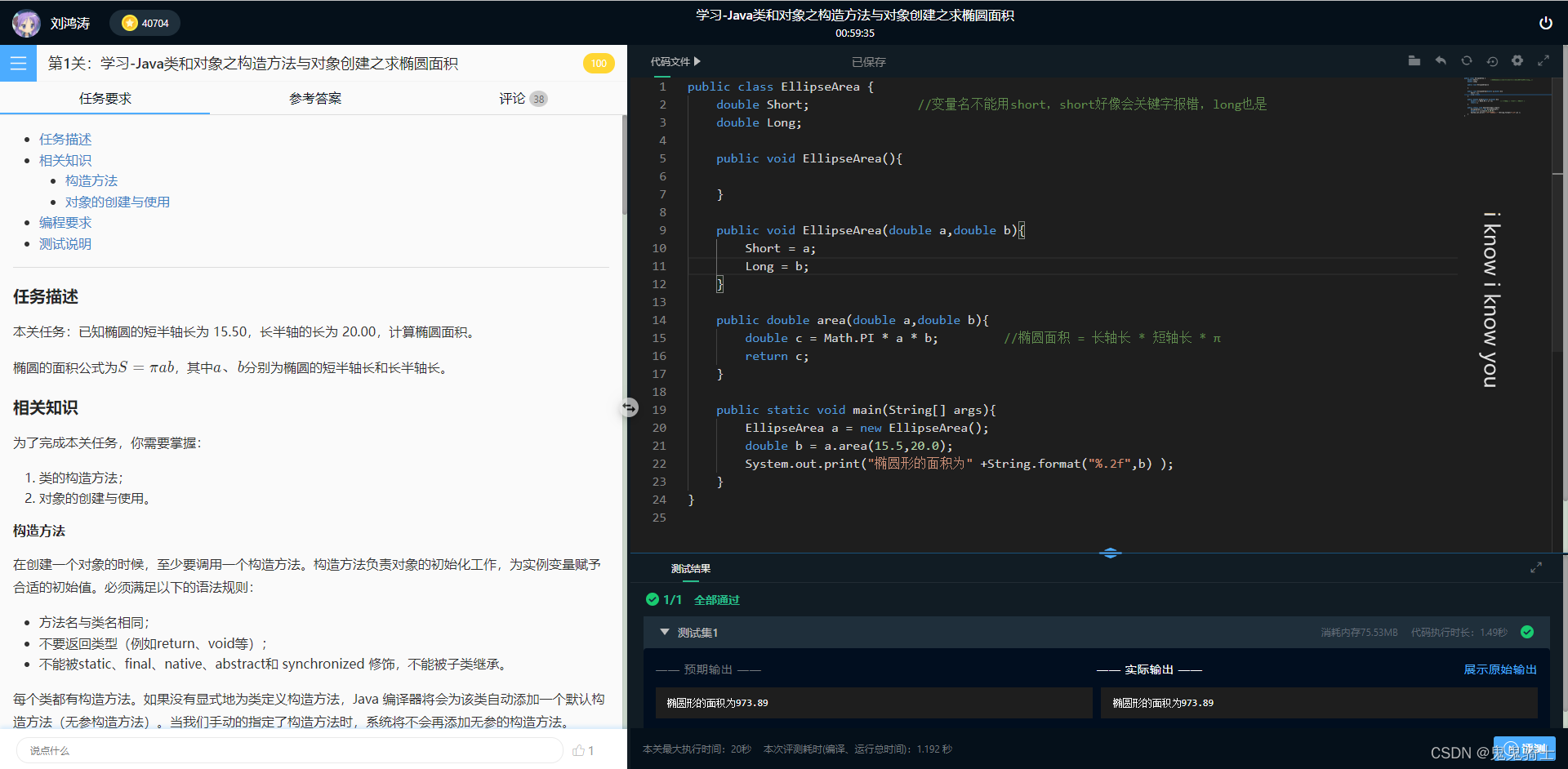Image resolution: width=1568 pixels, height=769 pixels.
Task: Open the 评论 comments tab
Action: [x=523, y=98]
